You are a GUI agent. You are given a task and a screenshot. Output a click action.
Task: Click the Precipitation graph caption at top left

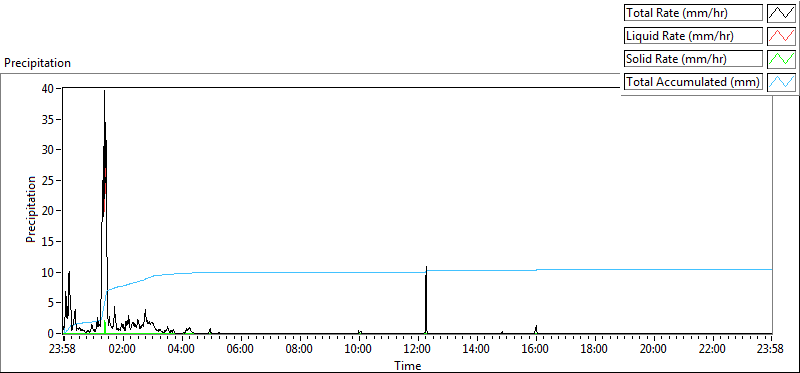tap(37, 63)
